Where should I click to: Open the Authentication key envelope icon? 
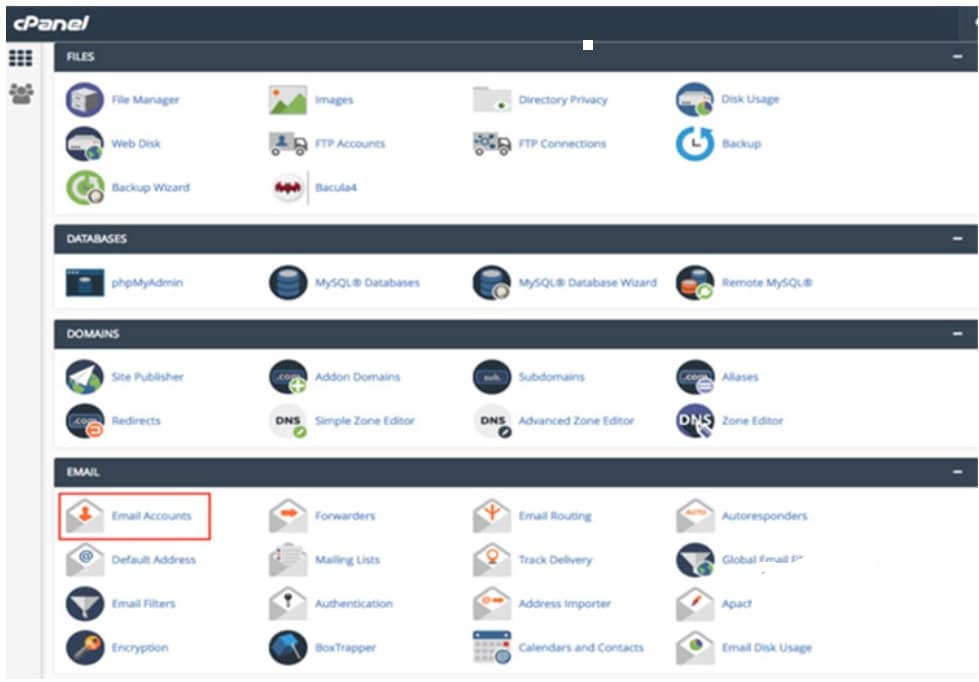click(x=288, y=604)
